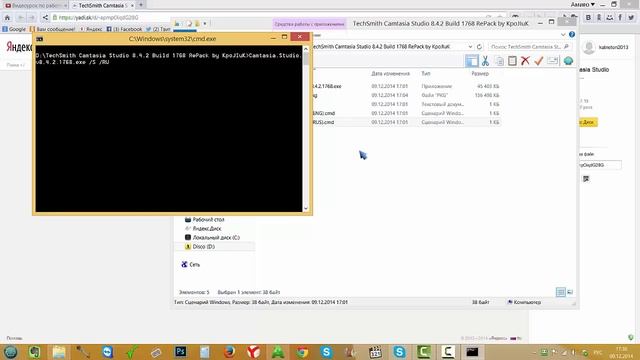Click the Copy icon in Explorer toolbar

coord(499,61)
